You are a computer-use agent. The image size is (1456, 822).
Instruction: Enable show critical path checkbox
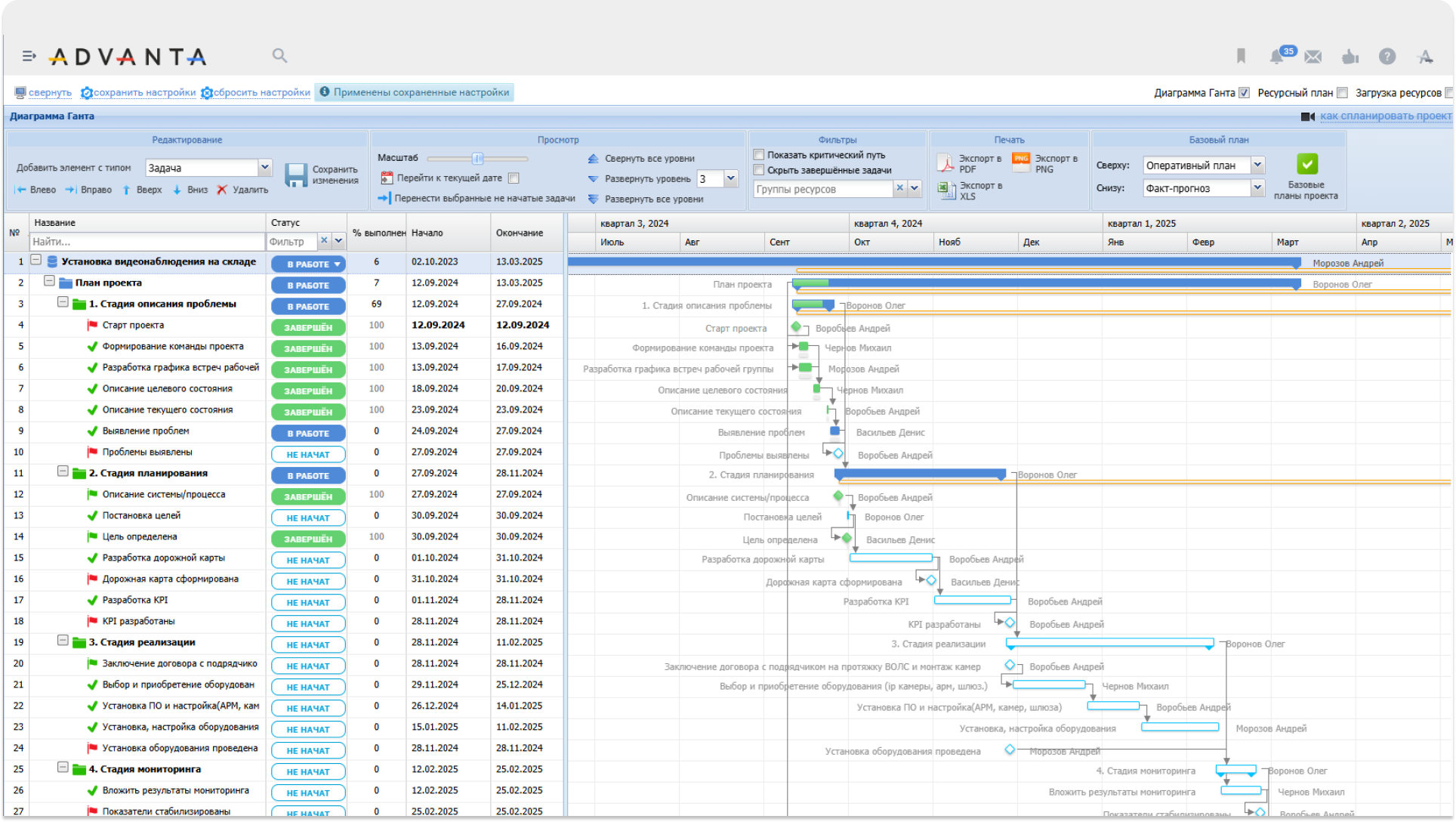click(x=759, y=155)
